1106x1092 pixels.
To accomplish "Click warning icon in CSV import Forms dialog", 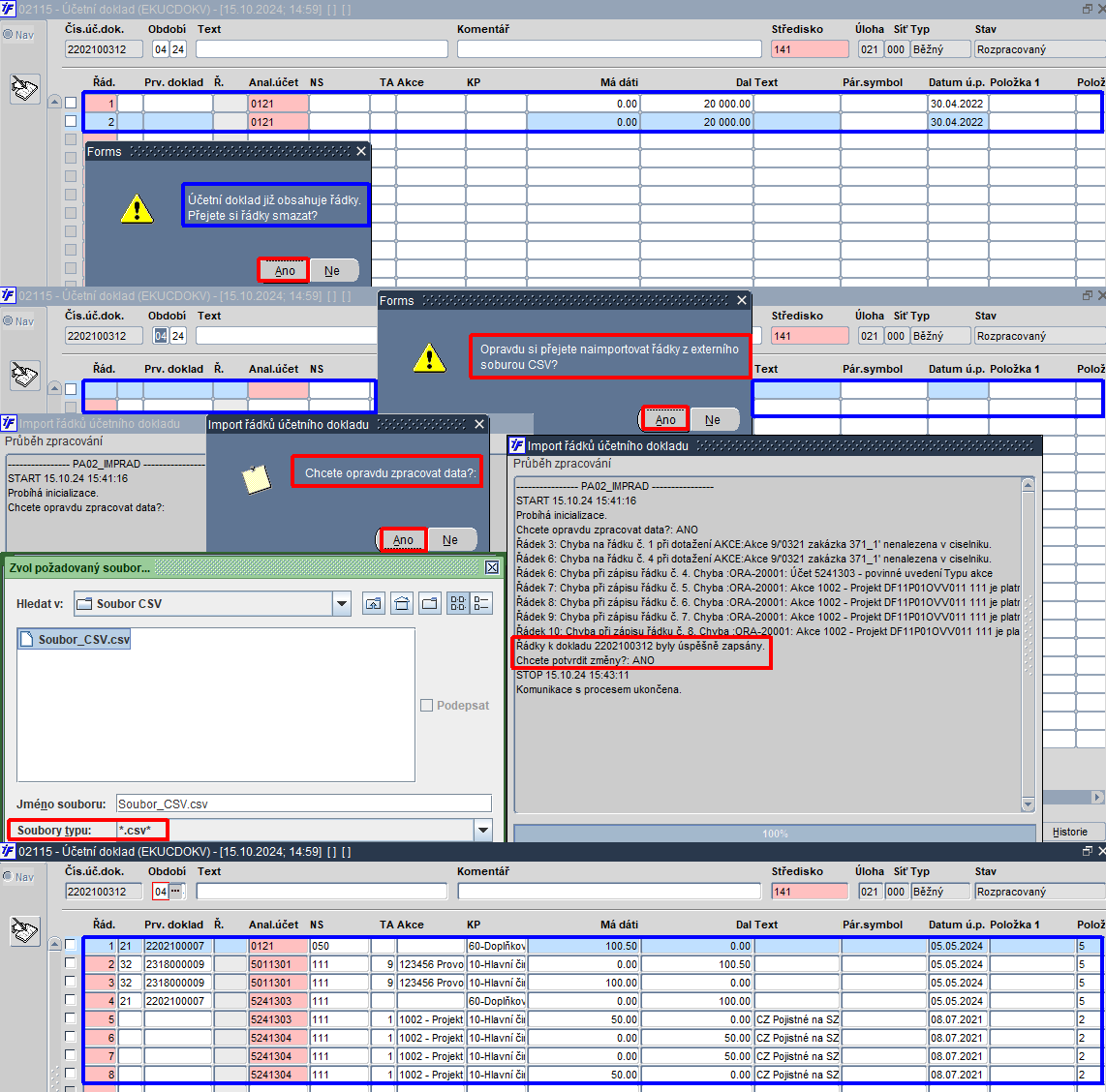I will (430, 357).
